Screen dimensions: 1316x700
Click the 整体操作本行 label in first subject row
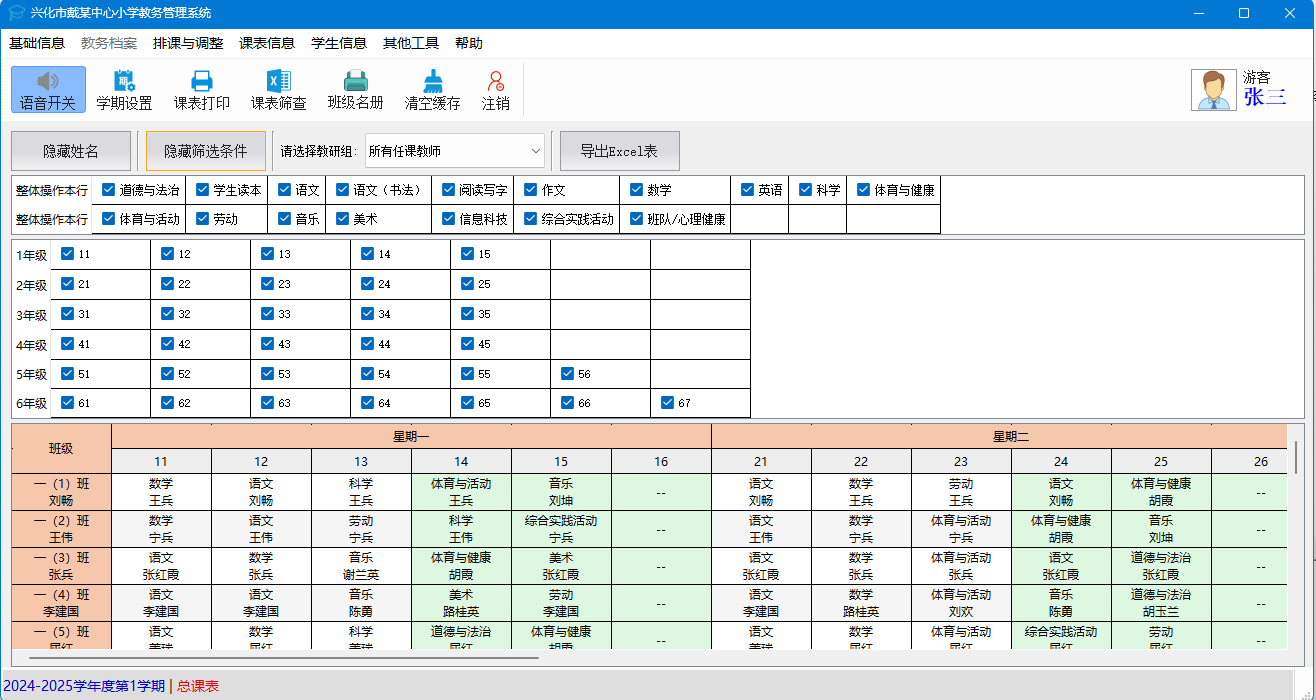click(x=52, y=190)
